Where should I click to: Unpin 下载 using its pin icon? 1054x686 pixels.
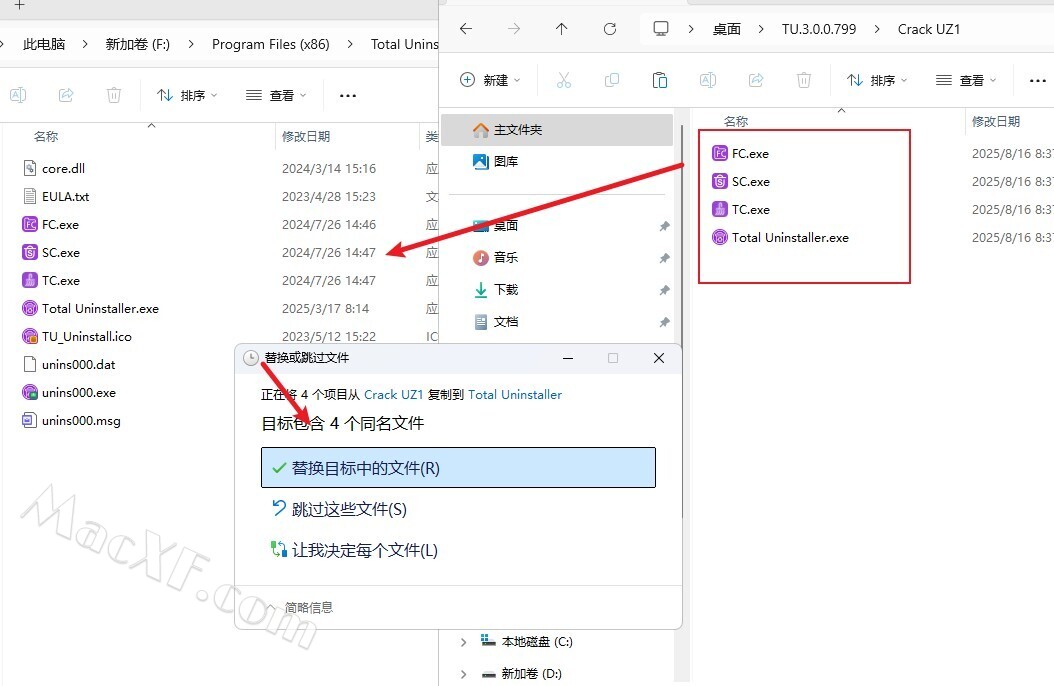664,290
